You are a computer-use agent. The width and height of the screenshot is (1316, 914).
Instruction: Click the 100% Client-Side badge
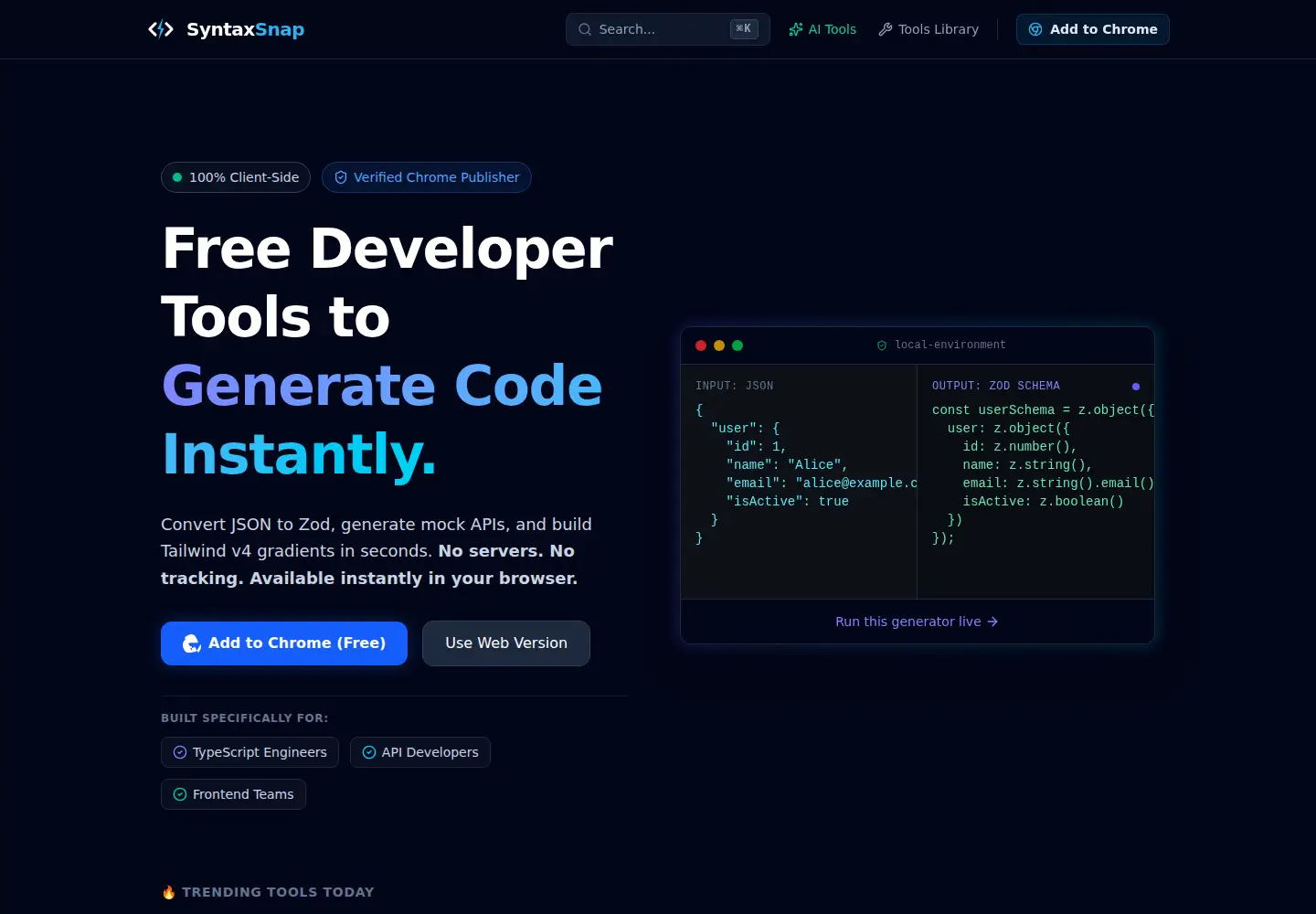click(x=236, y=177)
